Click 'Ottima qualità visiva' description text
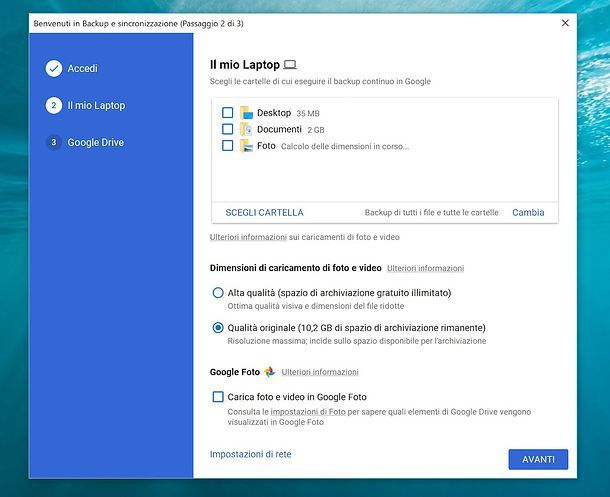Image resolution: width=610 pixels, height=497 pixels. click(x=316, y=306)
